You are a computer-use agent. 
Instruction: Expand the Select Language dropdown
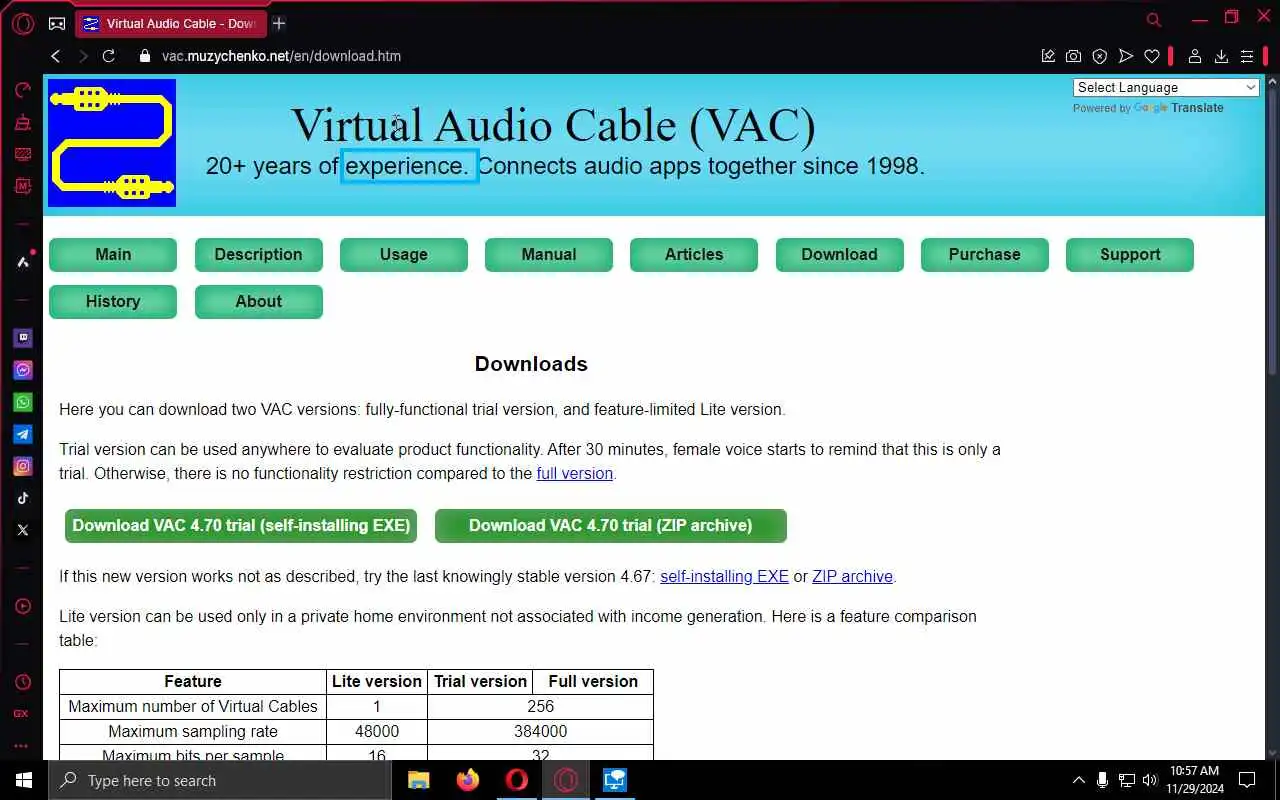(1166, 88)
